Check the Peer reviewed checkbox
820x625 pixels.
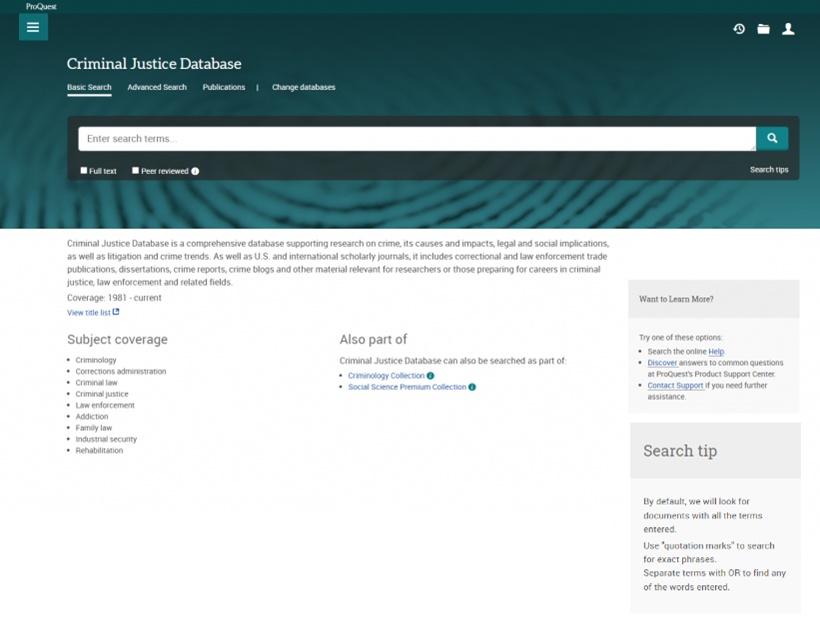(x=135, y=170)
